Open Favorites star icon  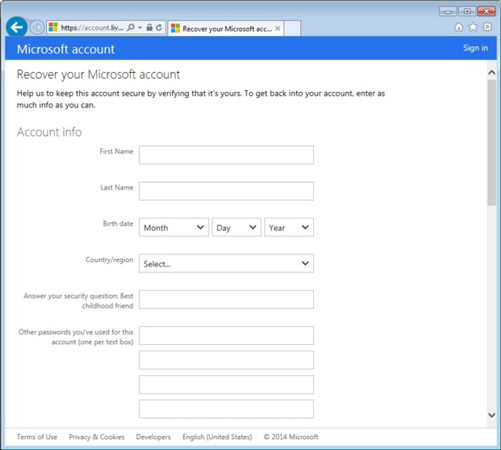(x=473, y=27)
